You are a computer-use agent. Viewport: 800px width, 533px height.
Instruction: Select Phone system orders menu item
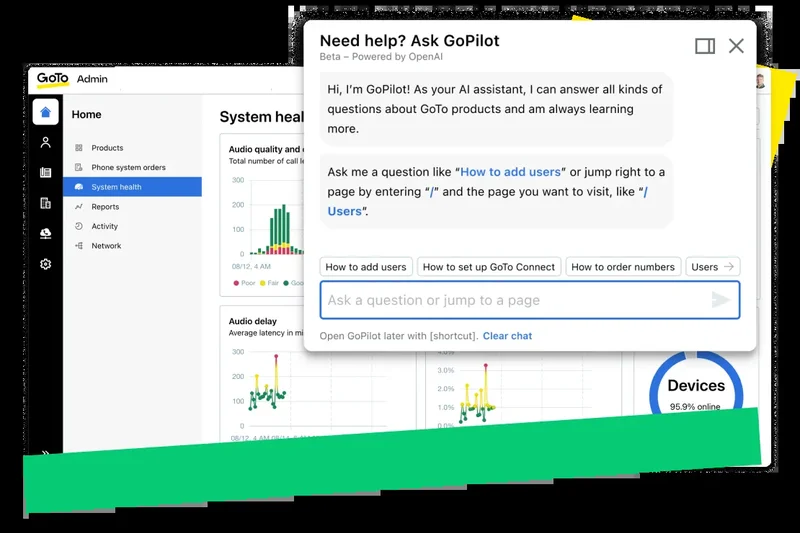tap(128, 167)
